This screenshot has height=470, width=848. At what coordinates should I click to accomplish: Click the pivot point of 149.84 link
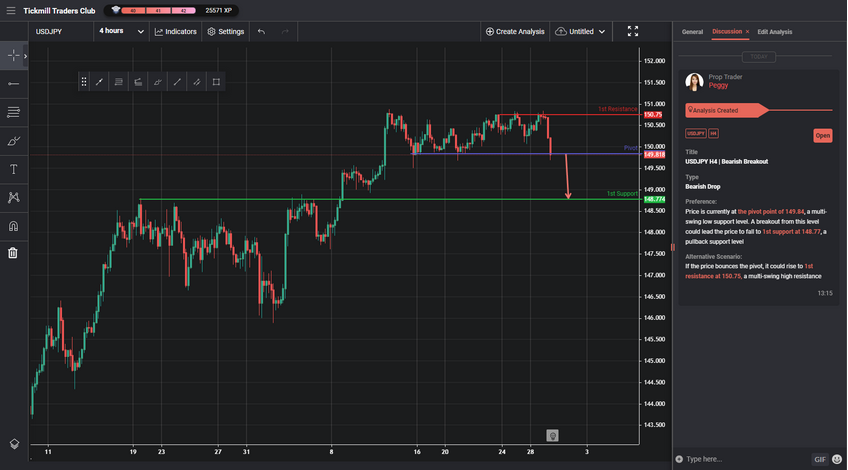coord(771,211)
